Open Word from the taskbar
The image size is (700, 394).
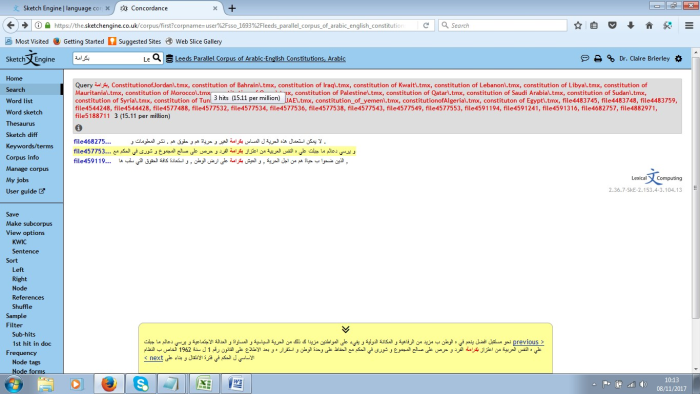236,384
